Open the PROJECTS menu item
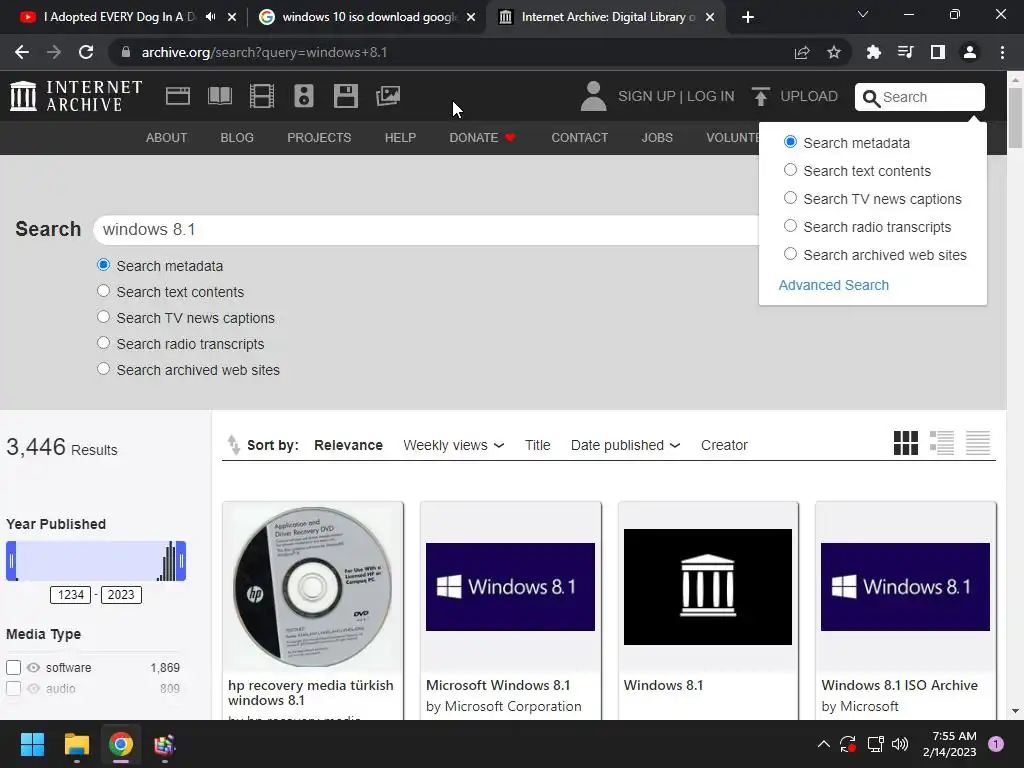The height and width of the screenshot is (768, 1024). (319, 138)
